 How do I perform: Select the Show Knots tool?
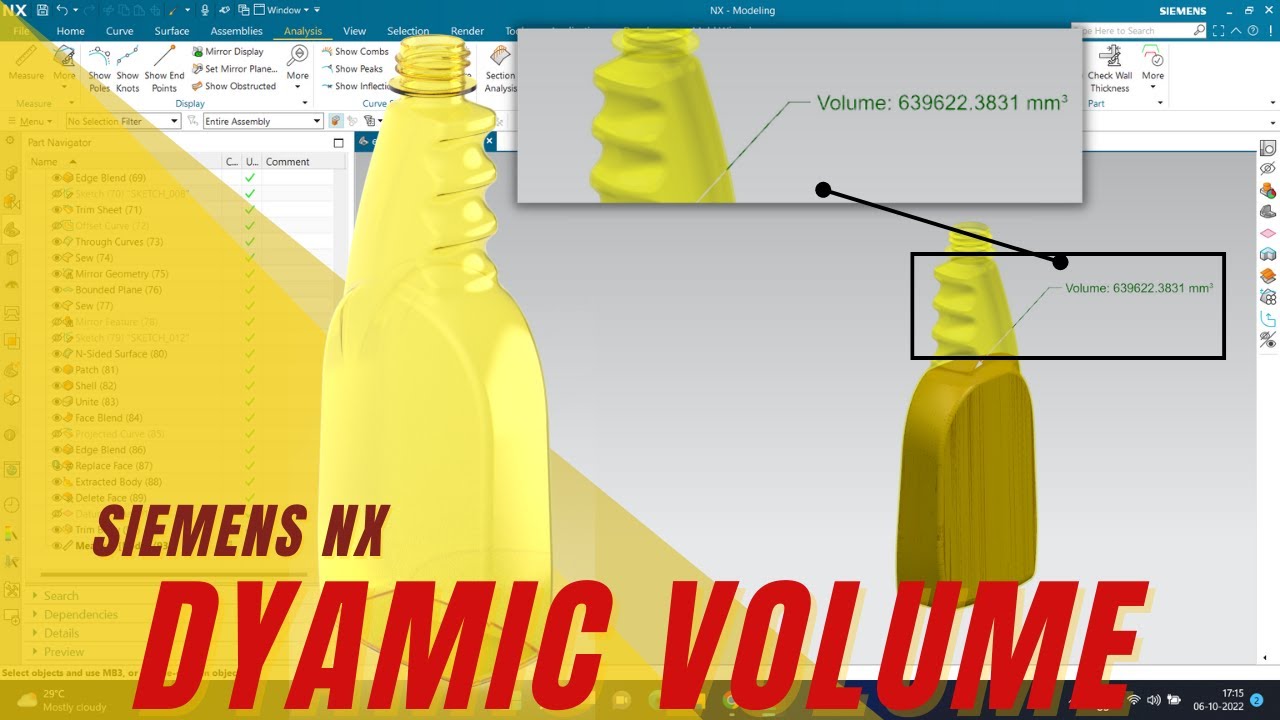point(128,69)
